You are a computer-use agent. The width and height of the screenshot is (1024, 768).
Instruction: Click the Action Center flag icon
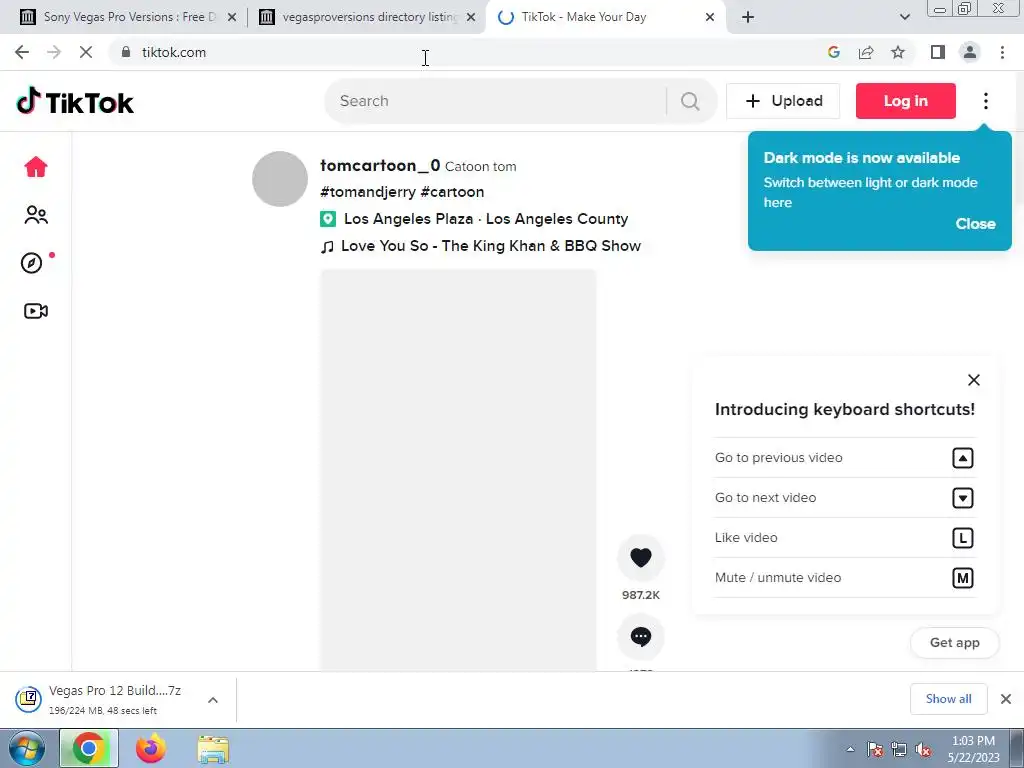[874, 749]
